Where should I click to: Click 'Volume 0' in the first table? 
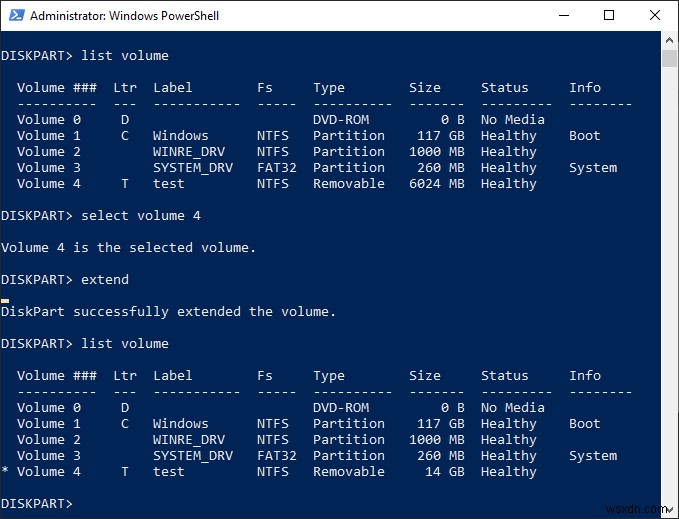(49, 119)
